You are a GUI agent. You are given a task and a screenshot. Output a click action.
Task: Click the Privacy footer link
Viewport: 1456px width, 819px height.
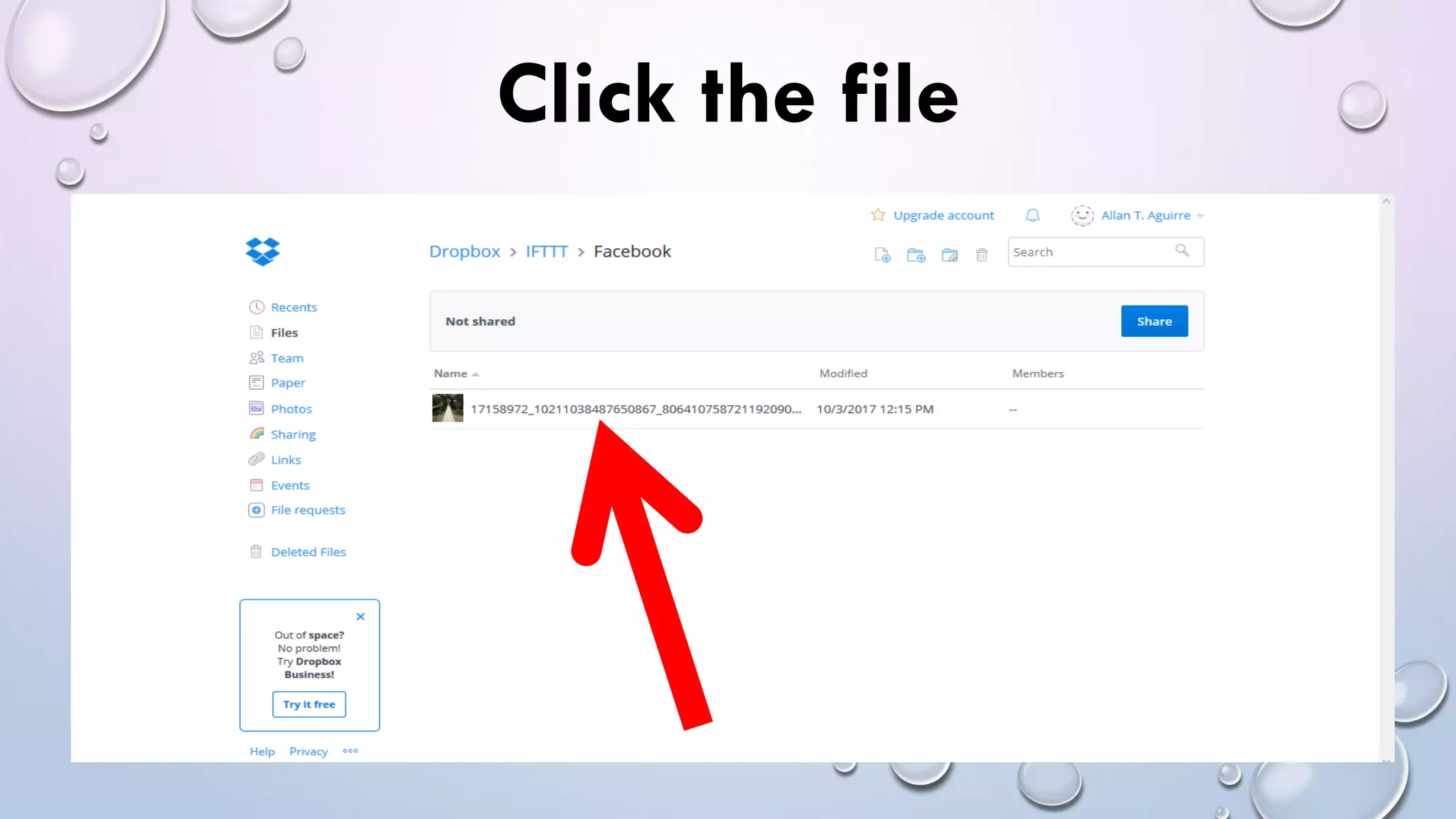(309, 751)
